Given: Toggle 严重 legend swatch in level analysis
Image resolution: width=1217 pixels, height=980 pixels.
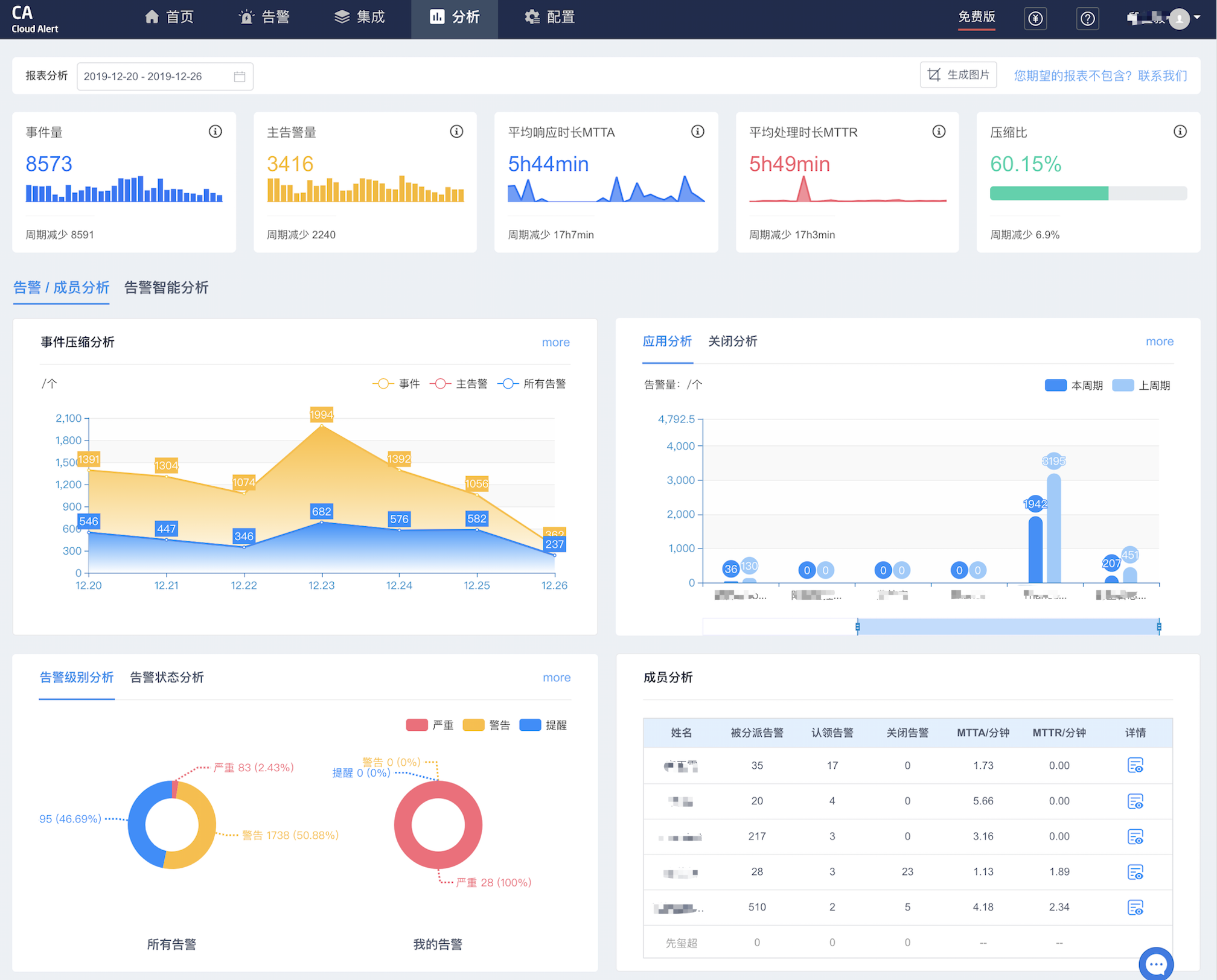Looking at the screenshot, I should tap(417, 725).
